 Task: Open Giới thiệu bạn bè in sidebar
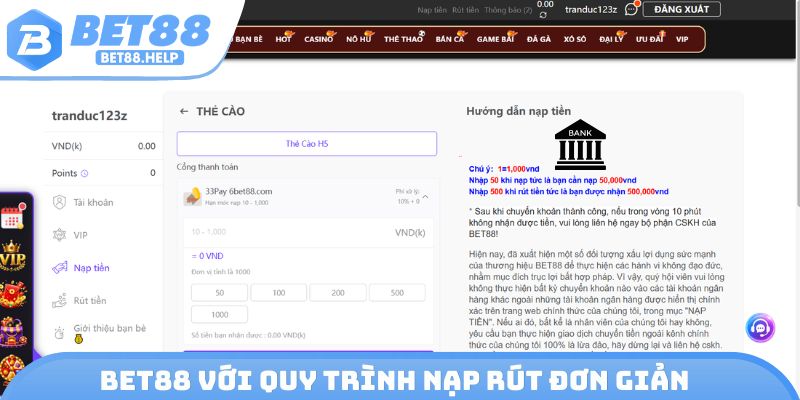click(x=110, y=328)
